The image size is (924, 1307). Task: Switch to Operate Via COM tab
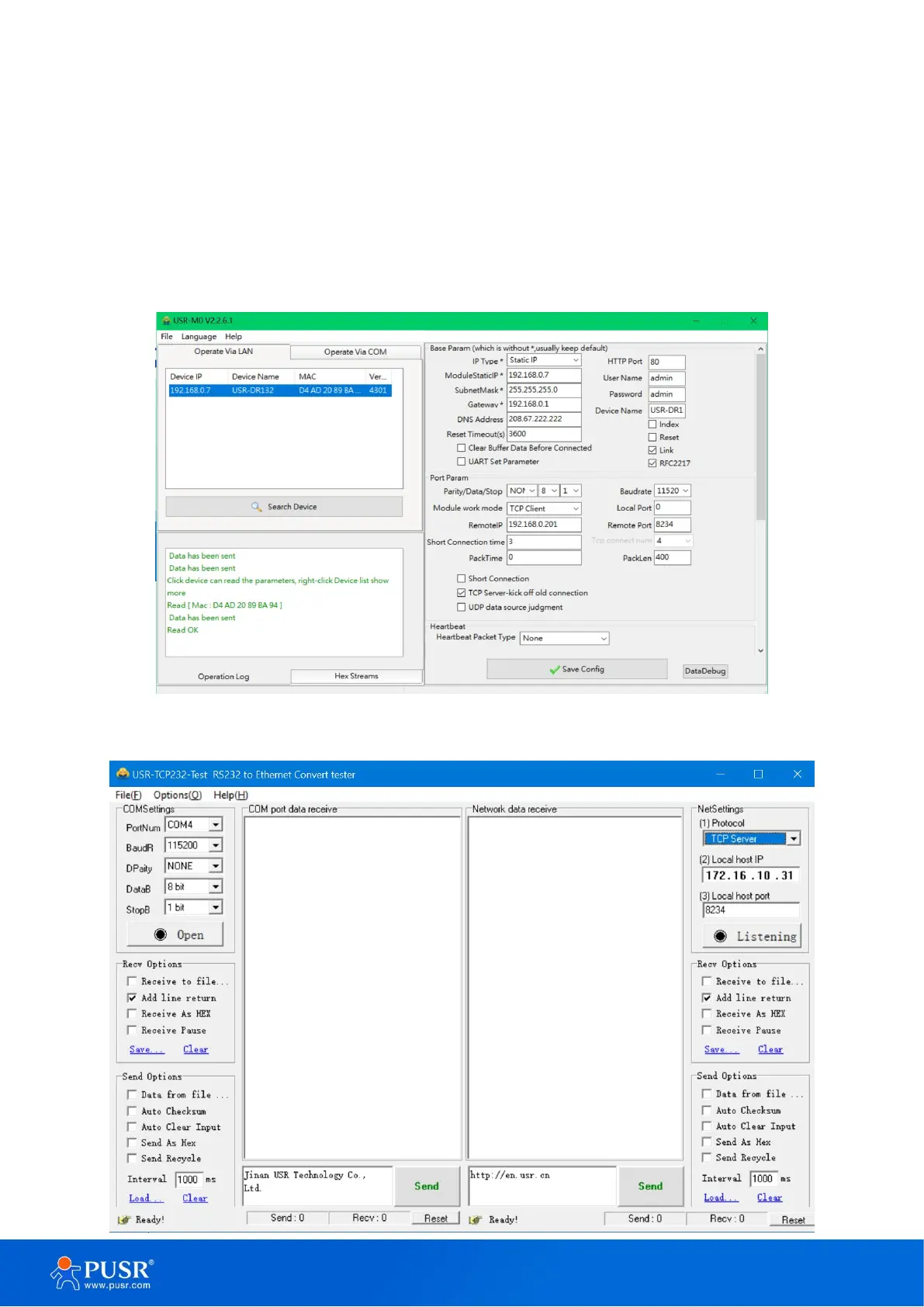(355, 352)
